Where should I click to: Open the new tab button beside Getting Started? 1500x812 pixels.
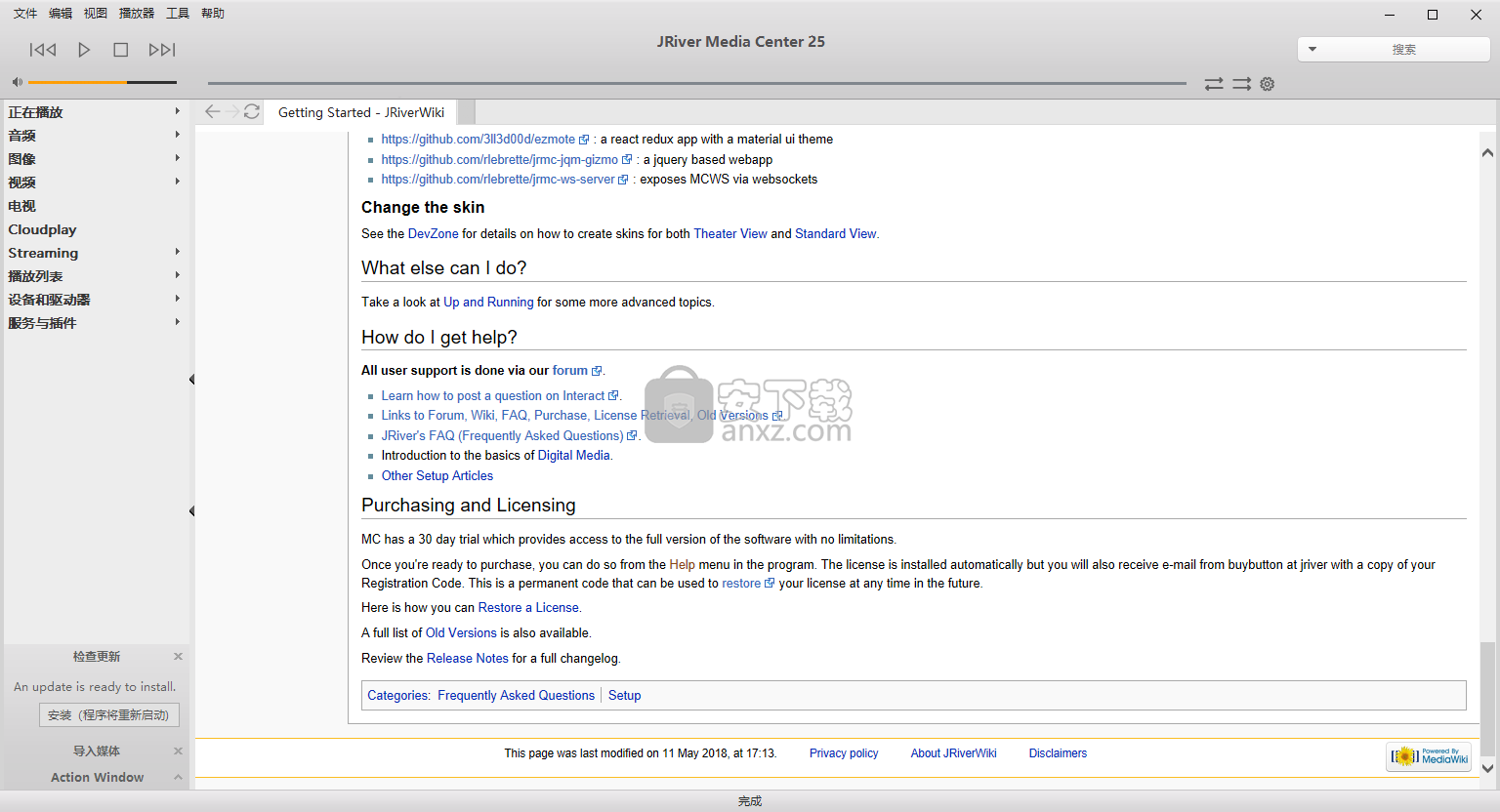466,112
